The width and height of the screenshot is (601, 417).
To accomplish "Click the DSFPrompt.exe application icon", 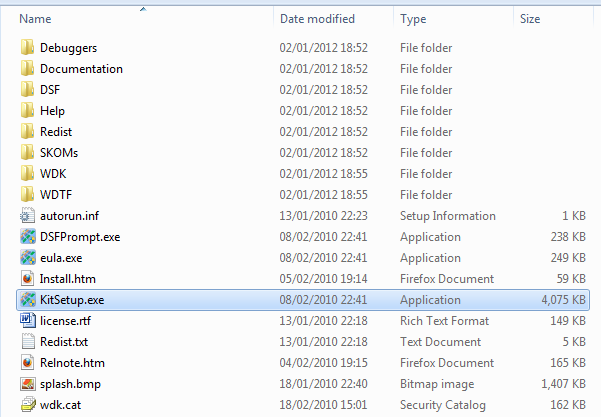I will point(27,237).
